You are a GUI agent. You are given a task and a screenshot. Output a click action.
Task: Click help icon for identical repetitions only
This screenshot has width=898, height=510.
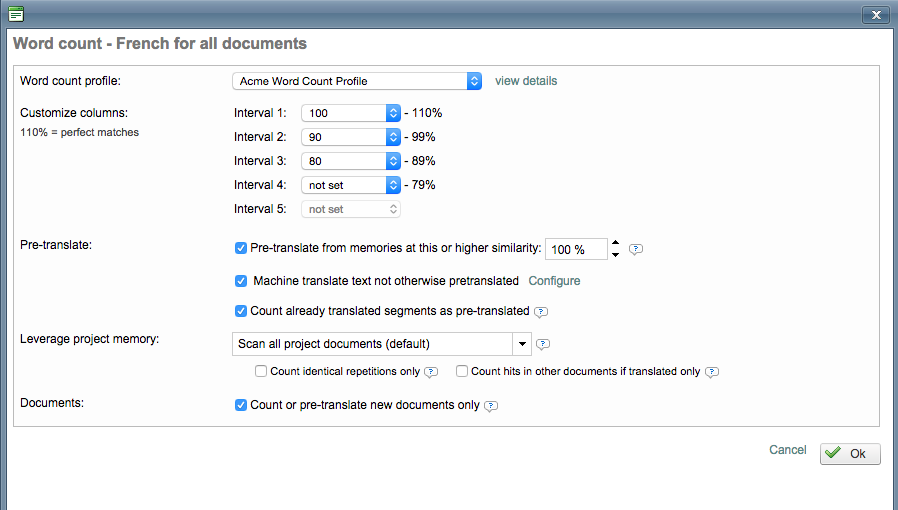[x=431, y=372]
